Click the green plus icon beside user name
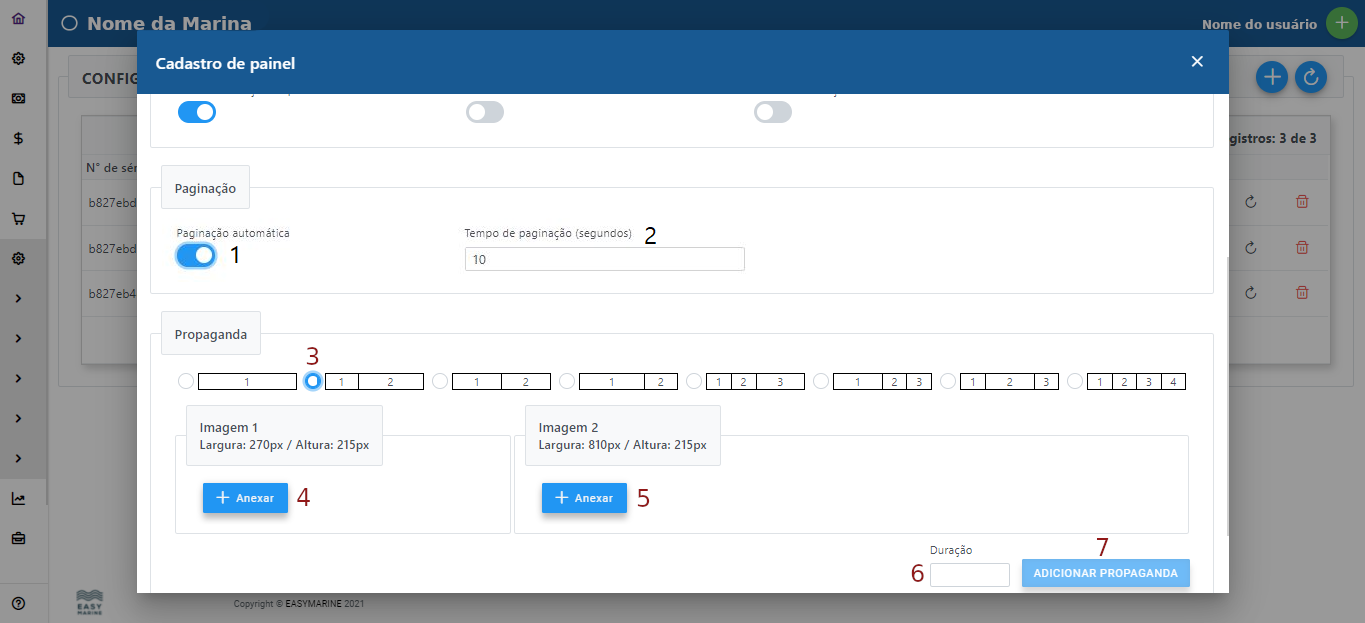This screenshot has height=623, width=1365. coord(1340,24)
